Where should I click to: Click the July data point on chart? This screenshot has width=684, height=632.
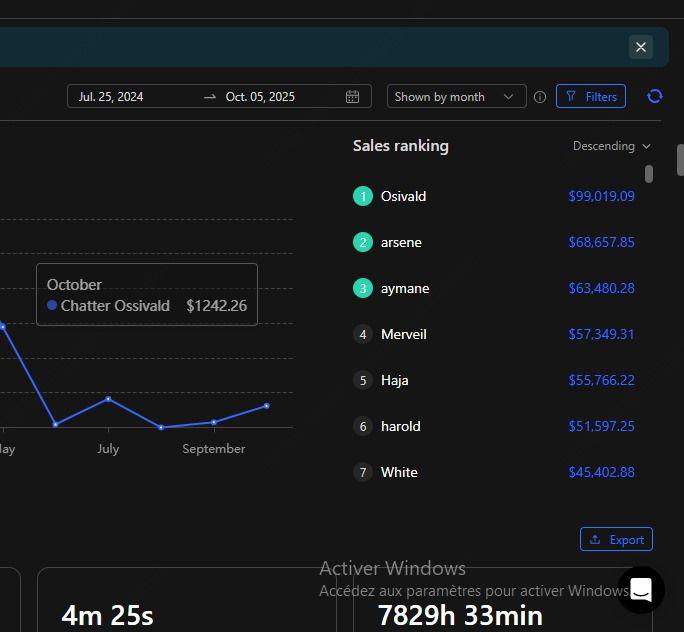click(x=108, y=399)
